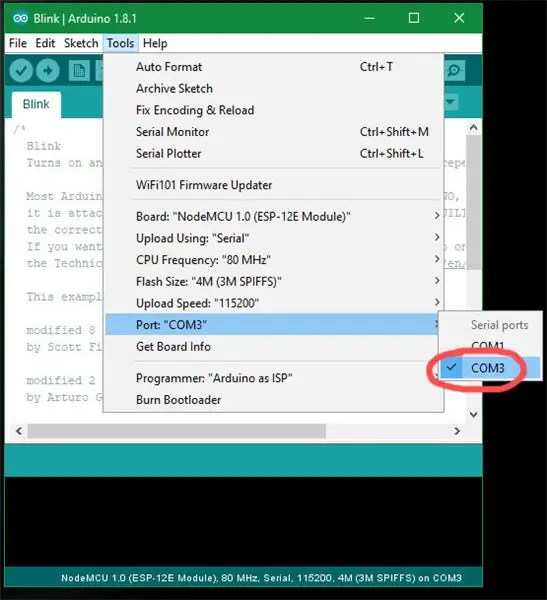Open the Edit menu
The width and height of the screenshot is (547, 600).
click(x=45, y=43)
